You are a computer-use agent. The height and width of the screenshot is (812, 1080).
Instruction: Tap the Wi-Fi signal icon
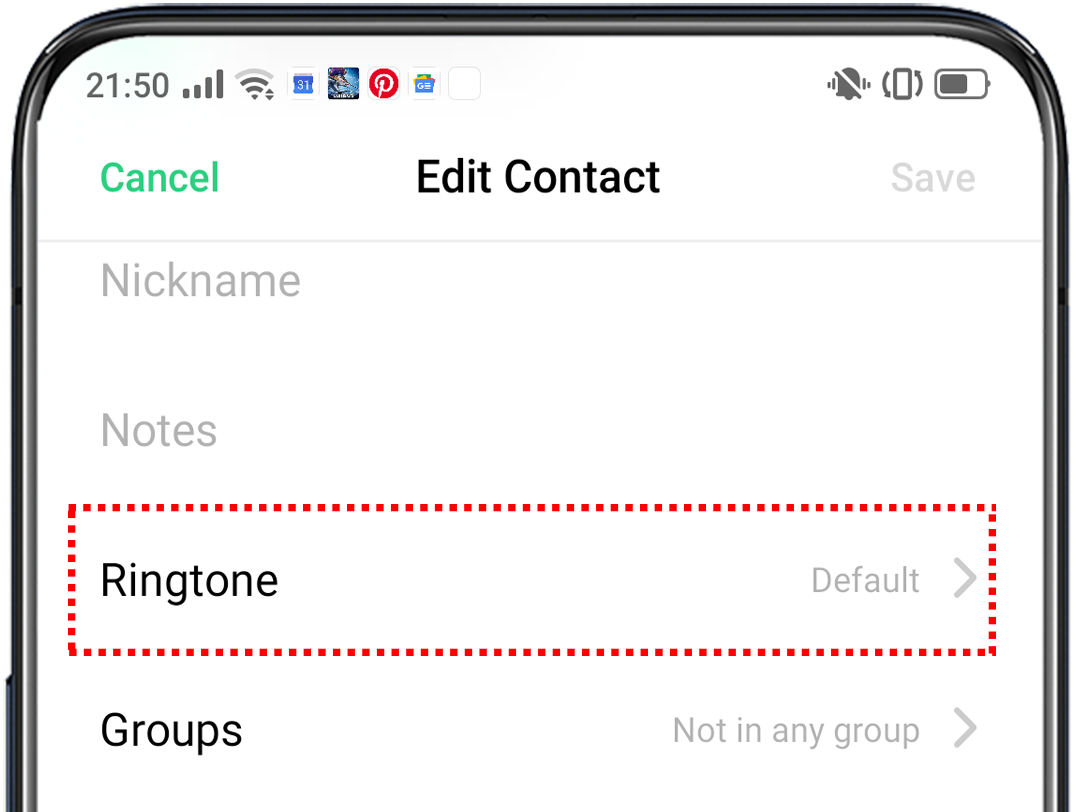[257, 86]
